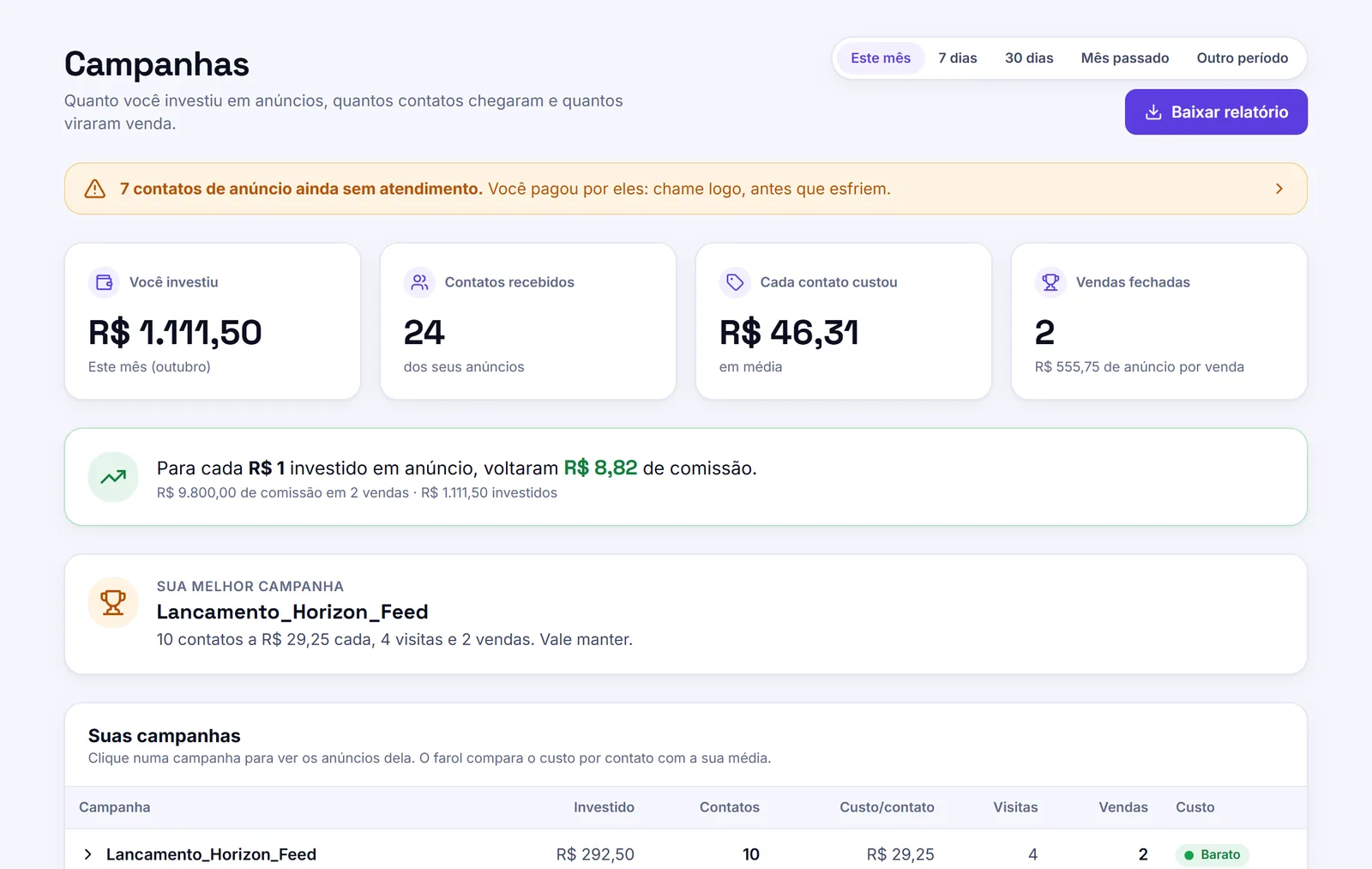1372x869 pixels.
Task: Click the 'Investido' column header
Action: click(604, 807)
